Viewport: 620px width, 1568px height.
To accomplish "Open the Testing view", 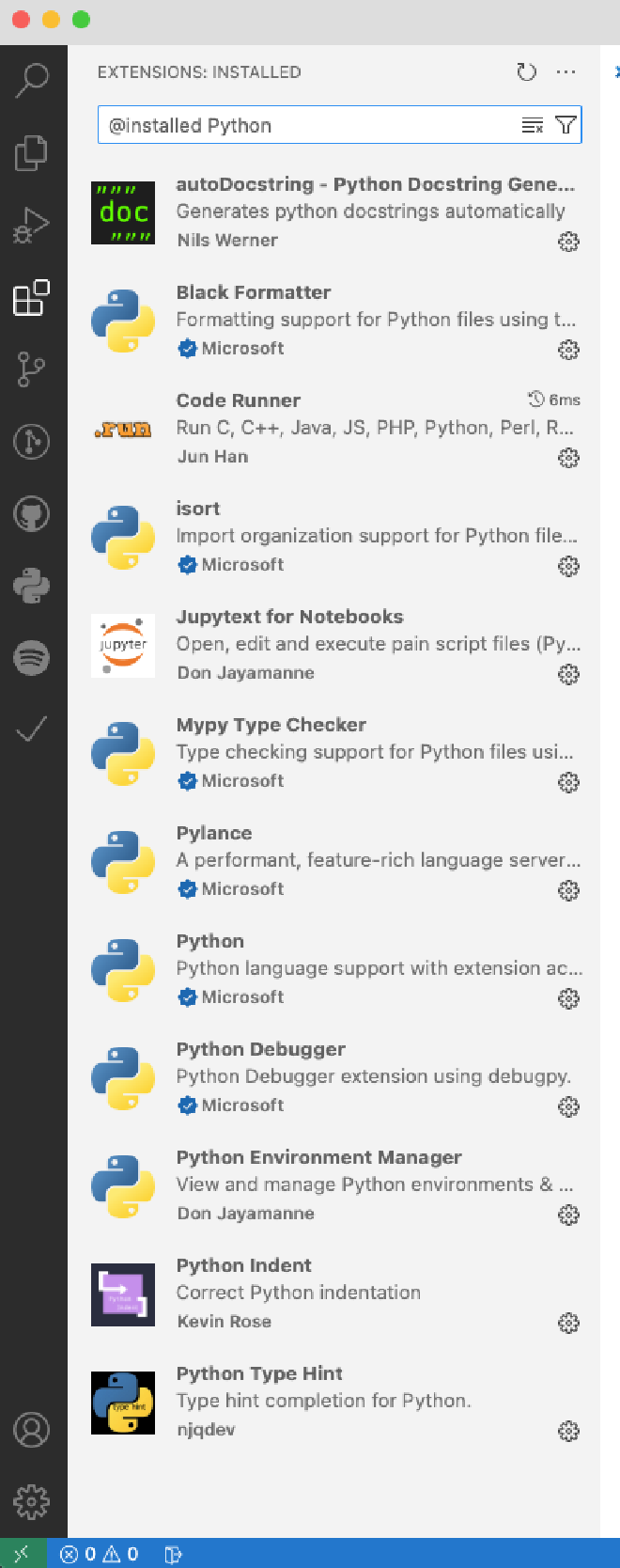I will [x=33, y=727].
